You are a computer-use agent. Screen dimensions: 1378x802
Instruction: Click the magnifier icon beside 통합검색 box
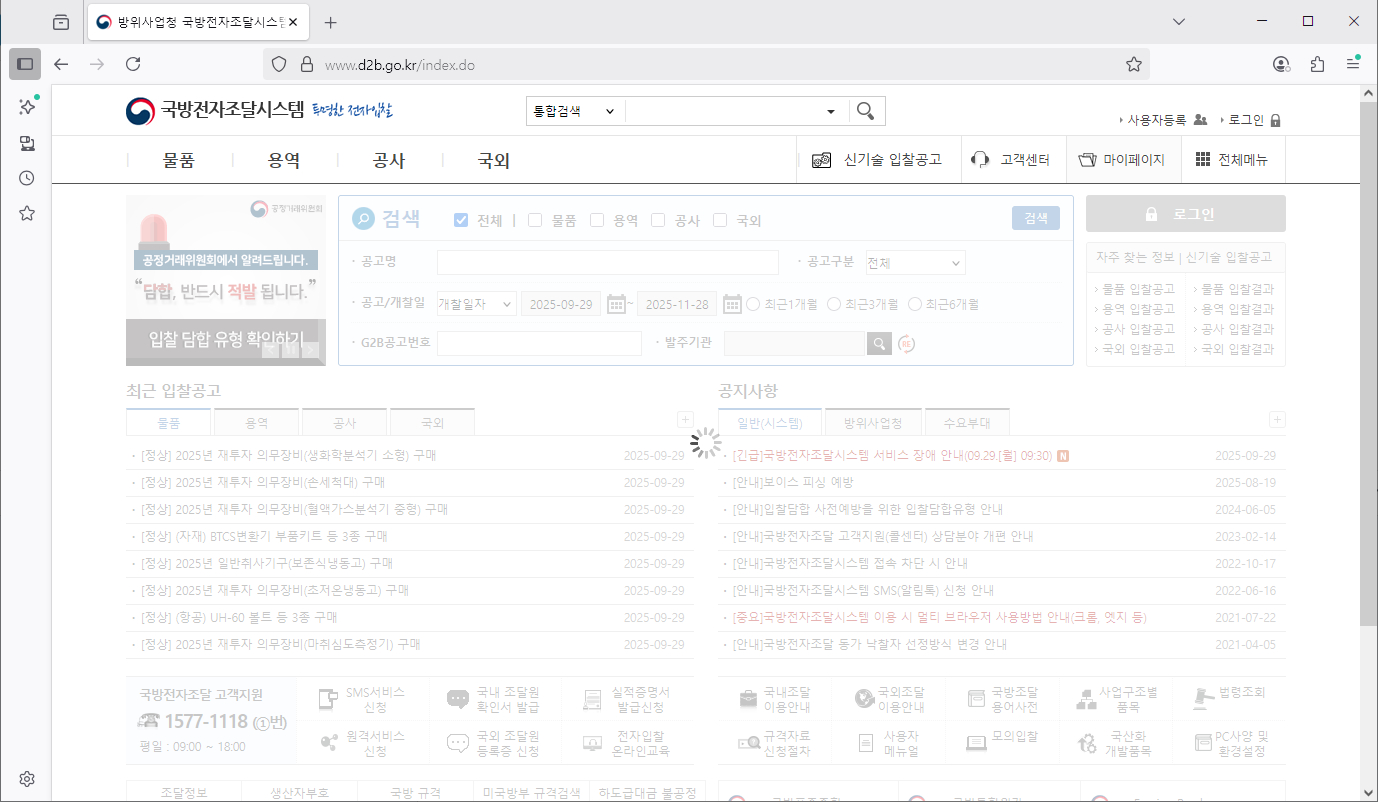(x=866, y=111)
